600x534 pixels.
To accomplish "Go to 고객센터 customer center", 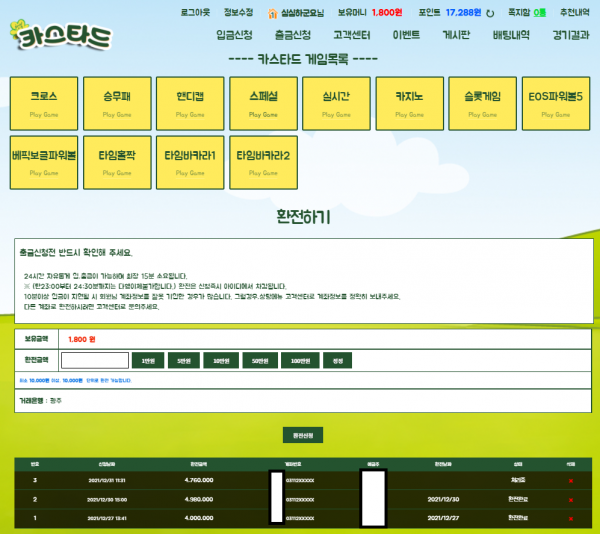I will click(352, 35).
